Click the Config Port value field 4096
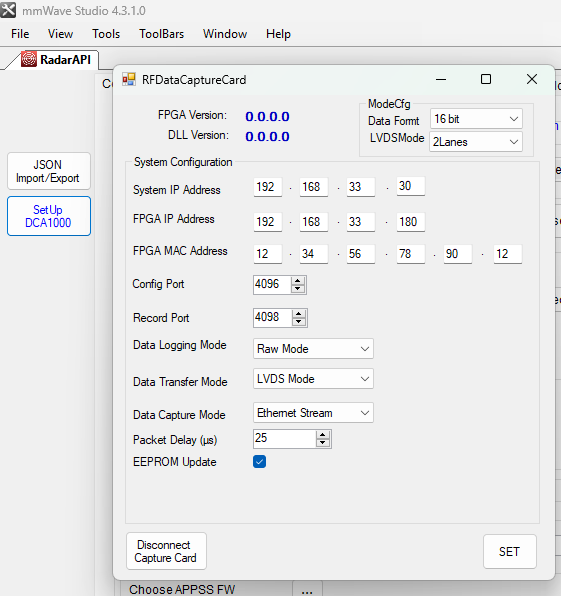 point(272,285)
